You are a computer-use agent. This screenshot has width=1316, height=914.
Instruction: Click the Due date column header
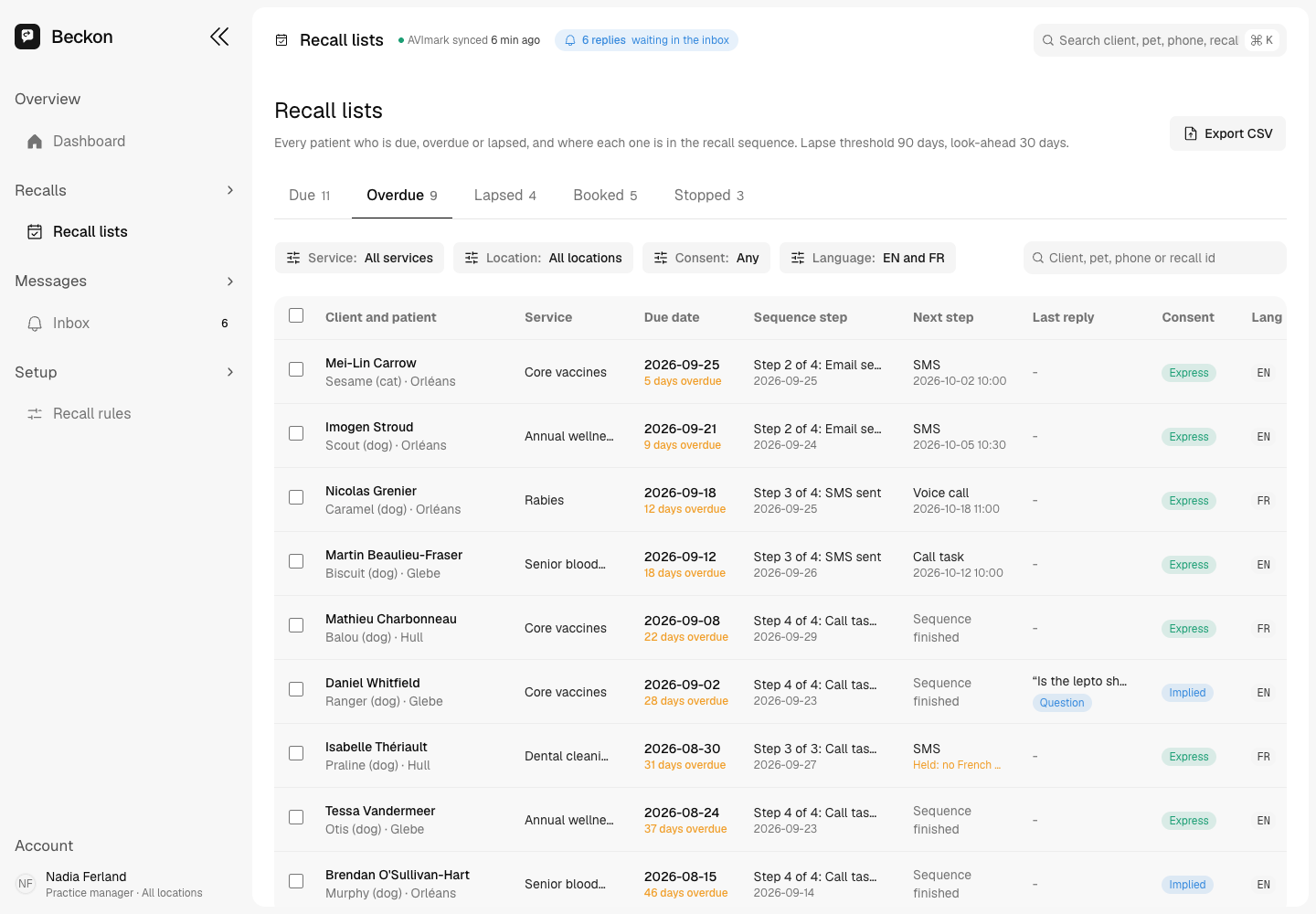tap(672, 317)
